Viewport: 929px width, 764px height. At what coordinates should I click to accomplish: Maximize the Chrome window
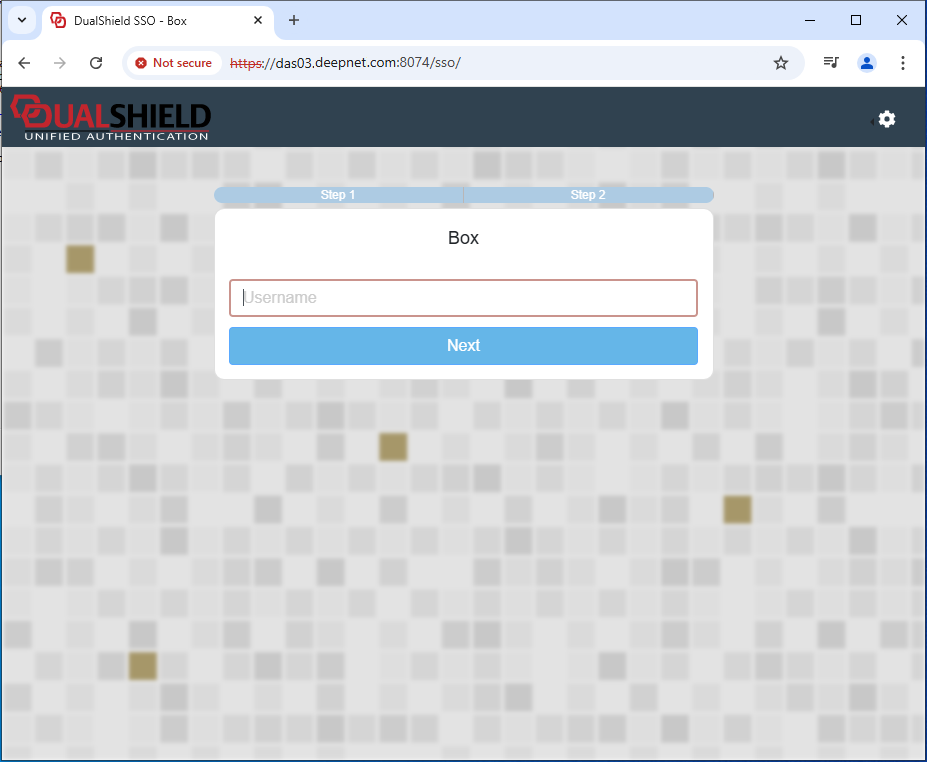click(856, 20)
